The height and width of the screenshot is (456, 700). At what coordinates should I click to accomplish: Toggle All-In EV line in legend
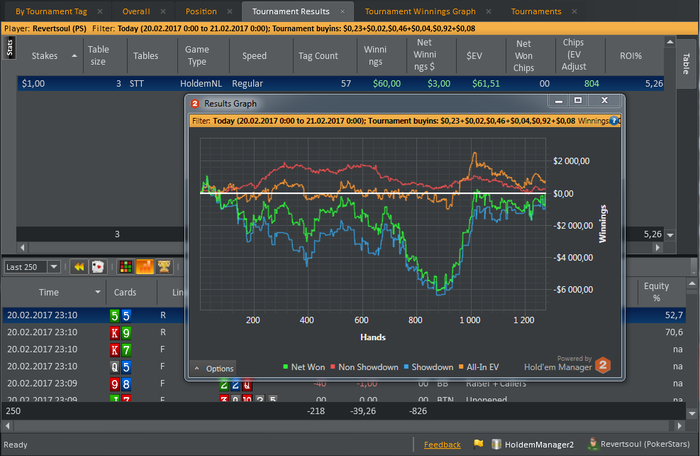(479, 367)
